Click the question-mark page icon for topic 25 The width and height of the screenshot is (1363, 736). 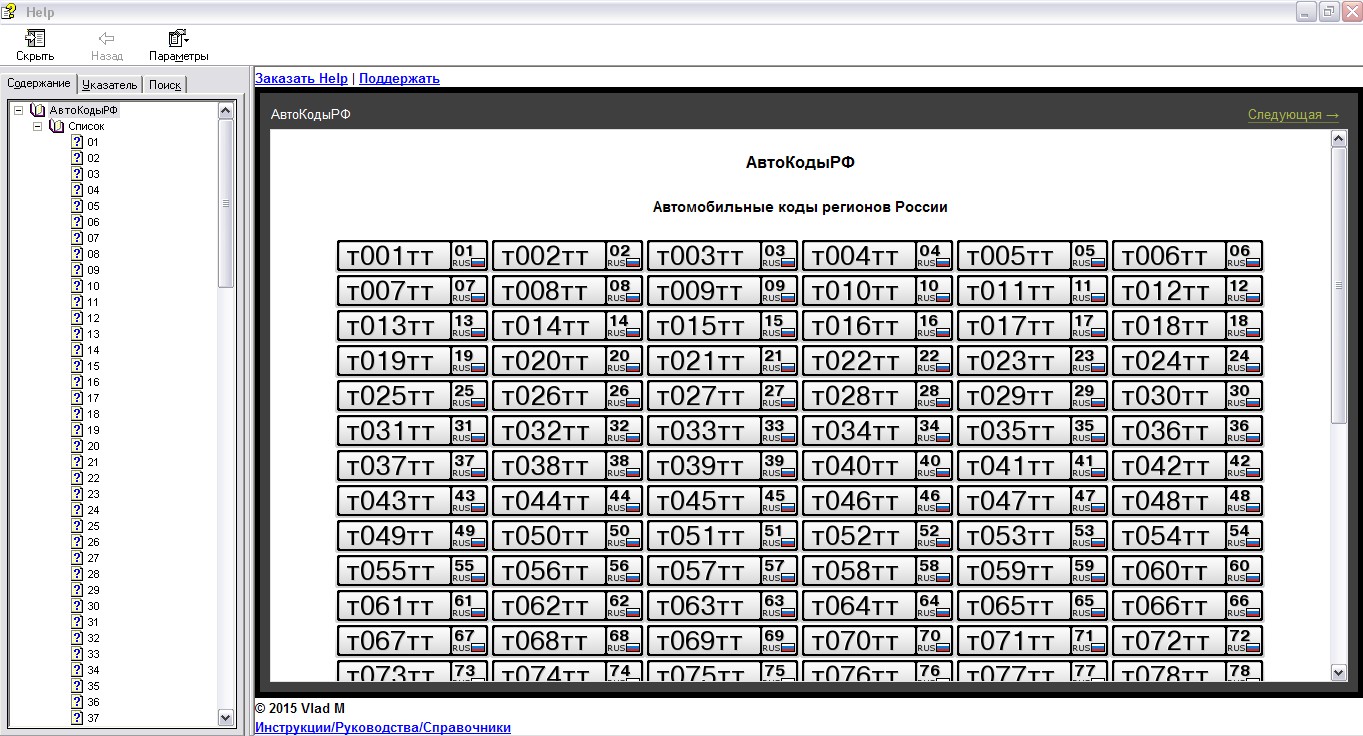coord(77,526)
